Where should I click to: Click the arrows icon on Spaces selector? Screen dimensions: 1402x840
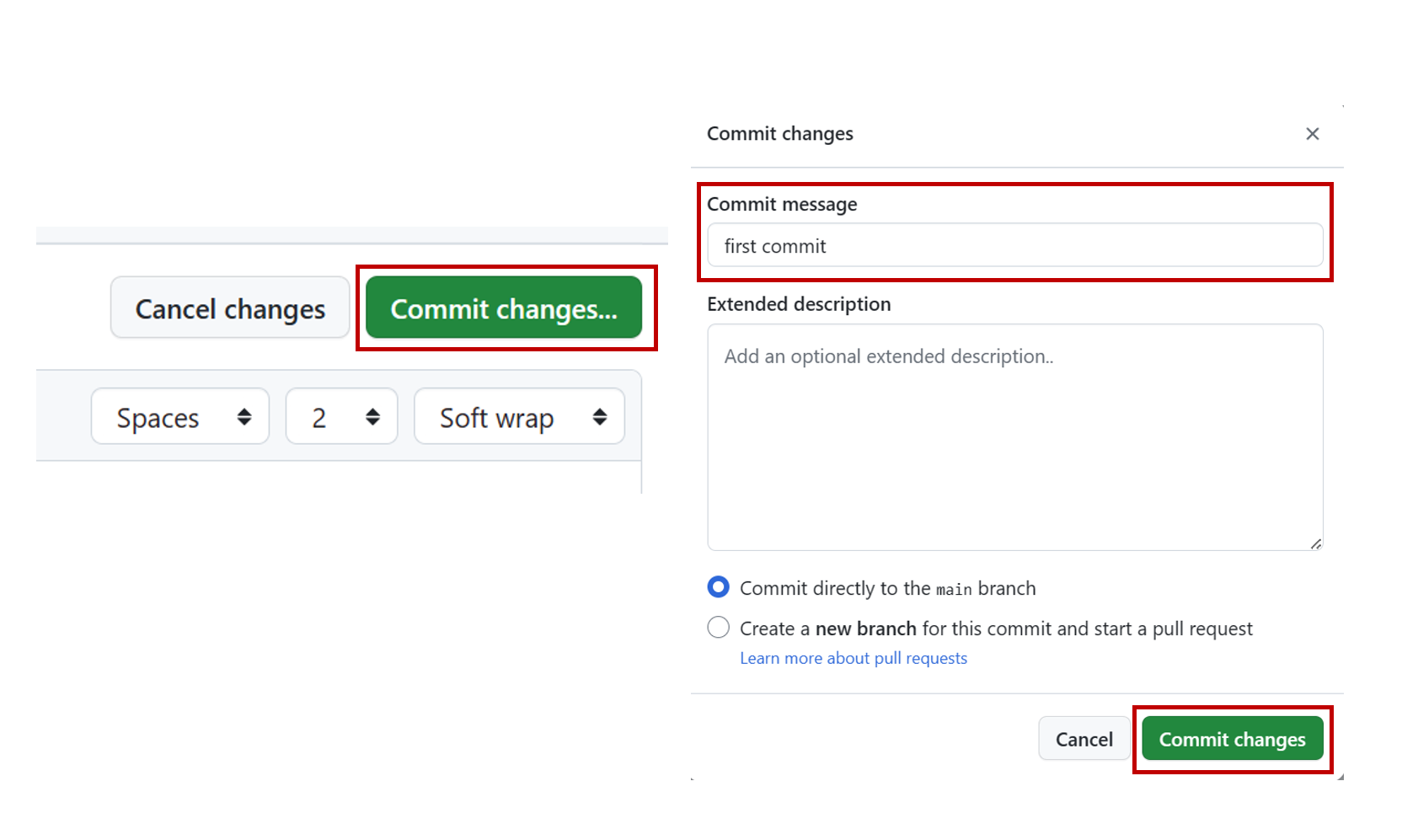244,417
